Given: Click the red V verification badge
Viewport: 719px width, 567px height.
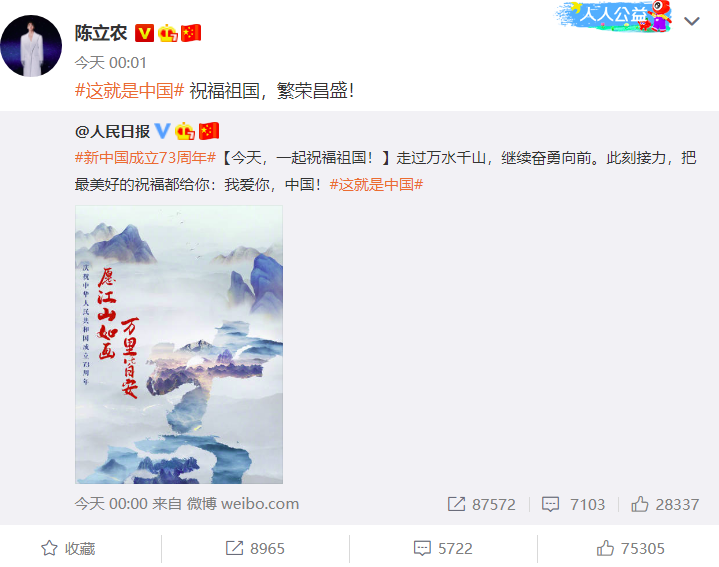Looking at the screenshot, I should point(144,33).
